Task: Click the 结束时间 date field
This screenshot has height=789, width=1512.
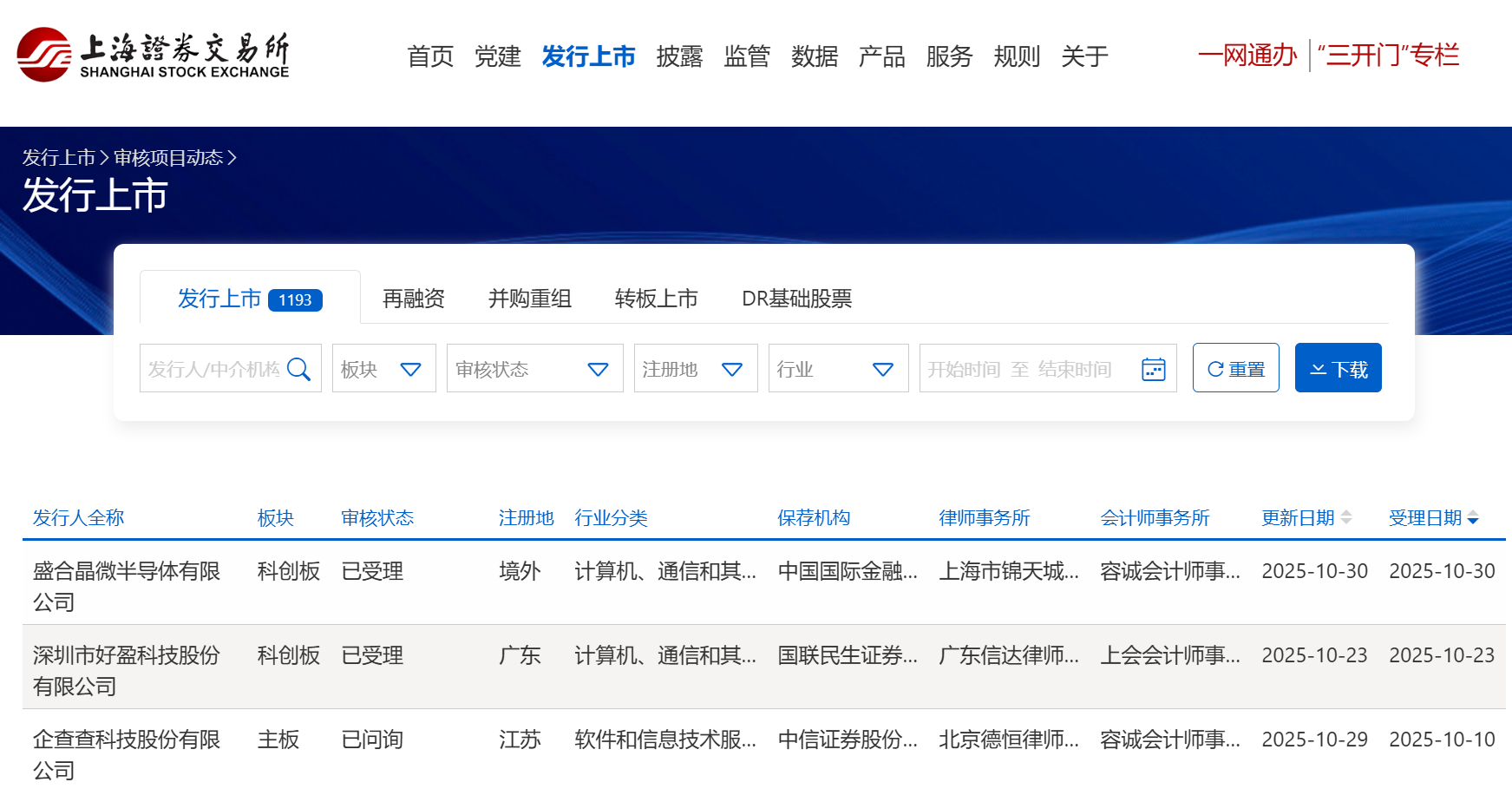Action: pos(1074,369)
